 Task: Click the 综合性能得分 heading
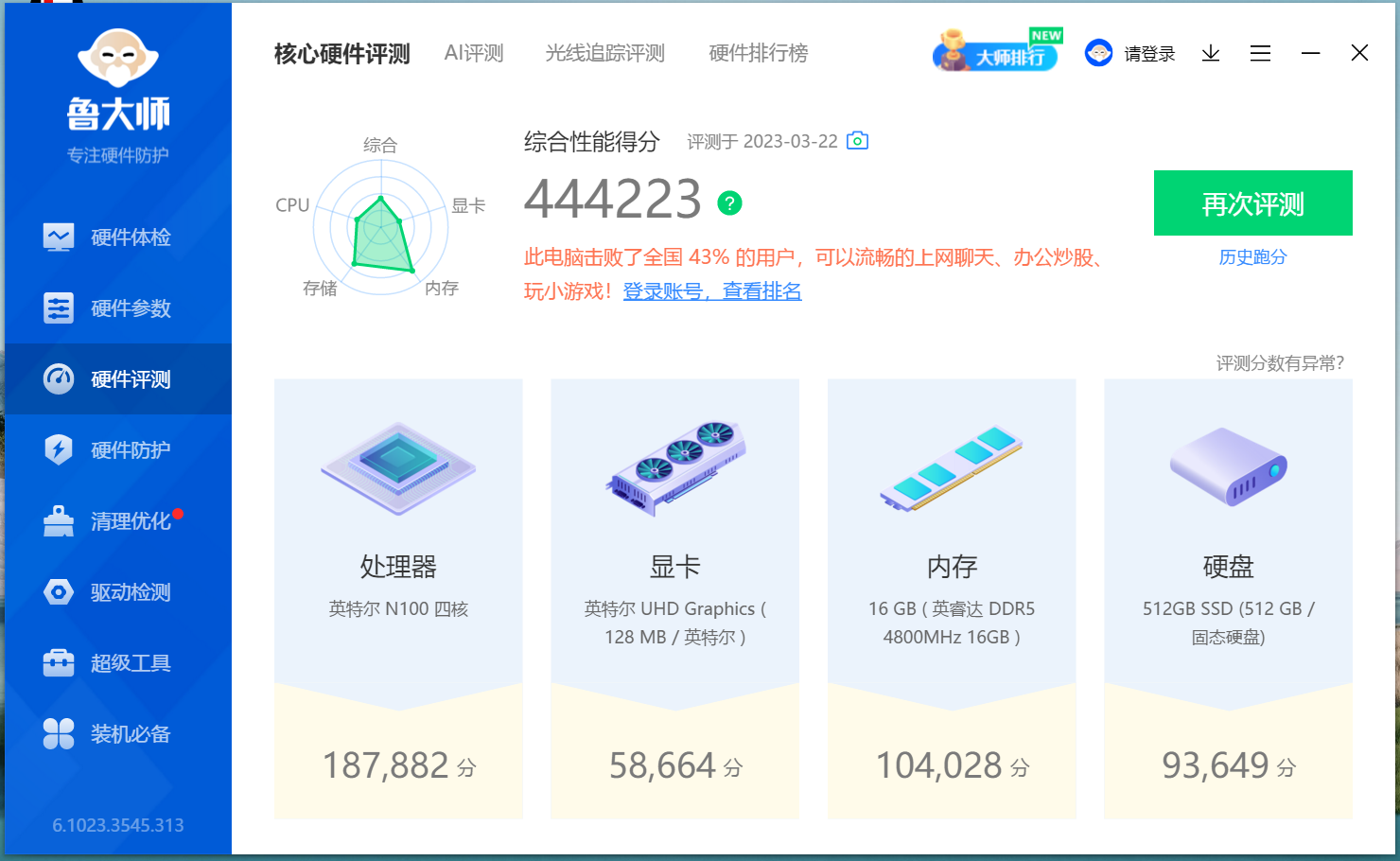click(592, 142)
